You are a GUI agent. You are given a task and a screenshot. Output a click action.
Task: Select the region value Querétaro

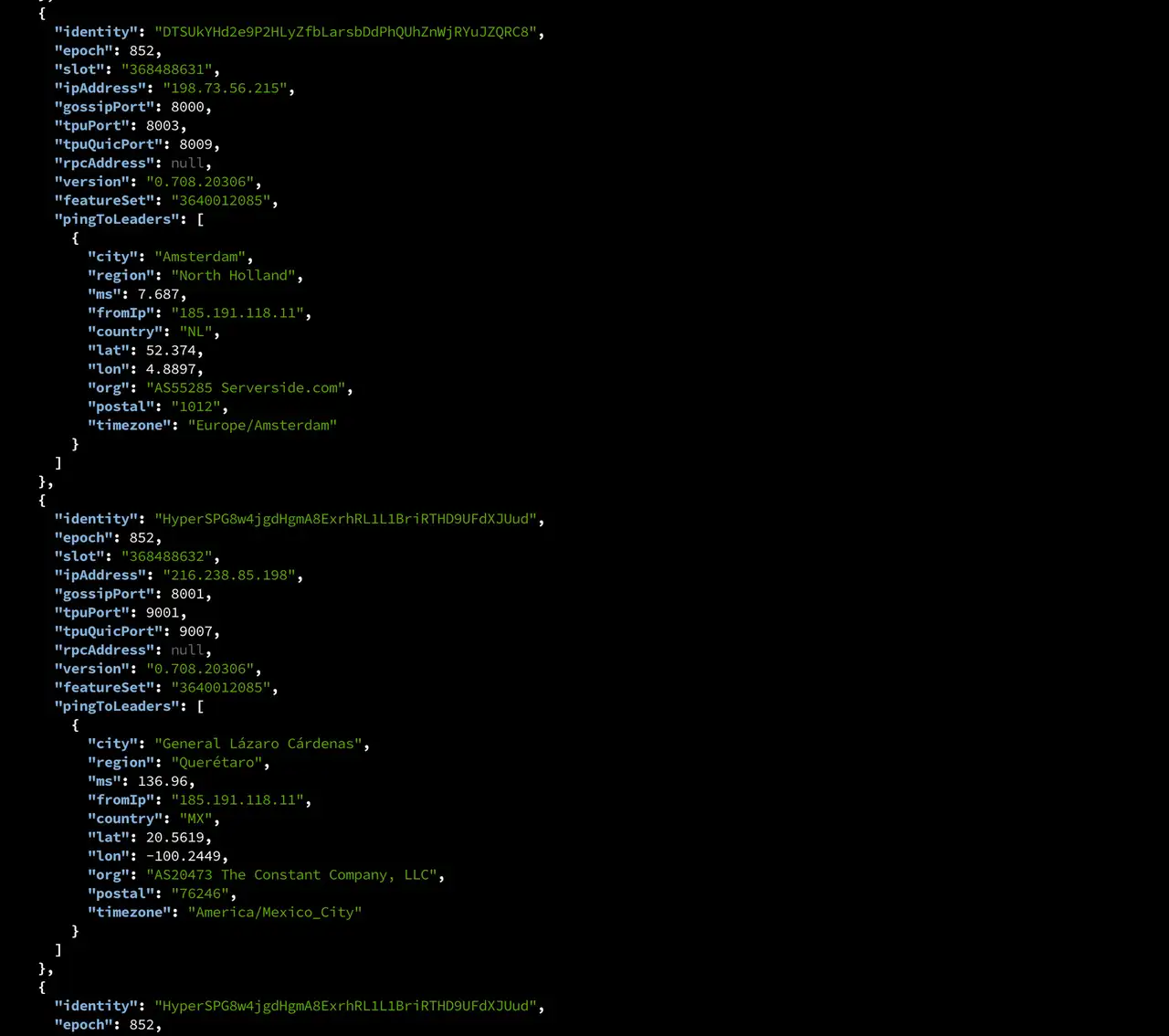(x=216, y=762)
